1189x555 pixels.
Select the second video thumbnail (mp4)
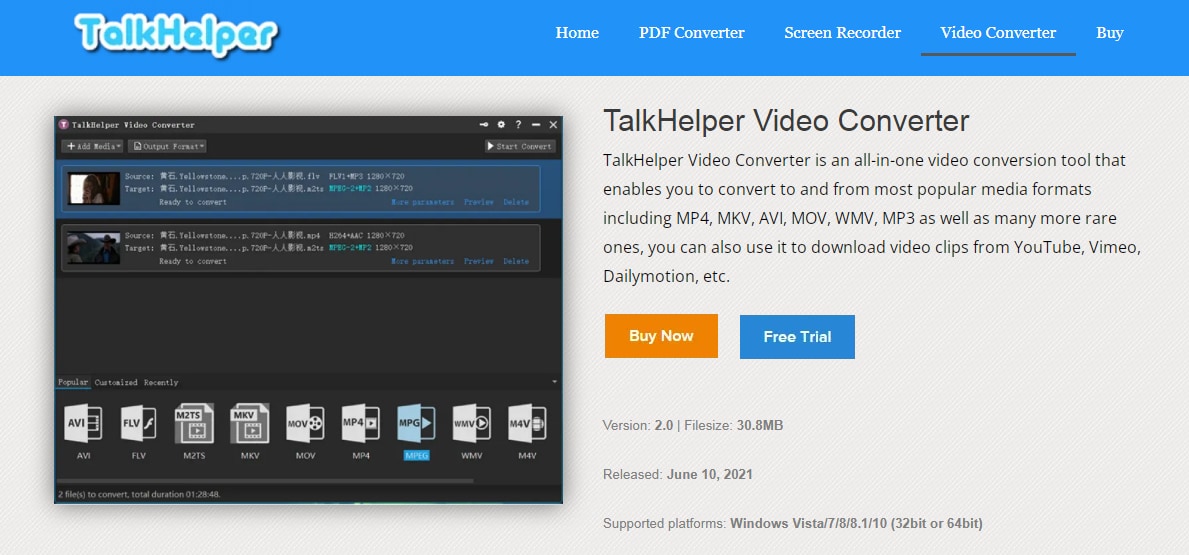pos(93,247)
